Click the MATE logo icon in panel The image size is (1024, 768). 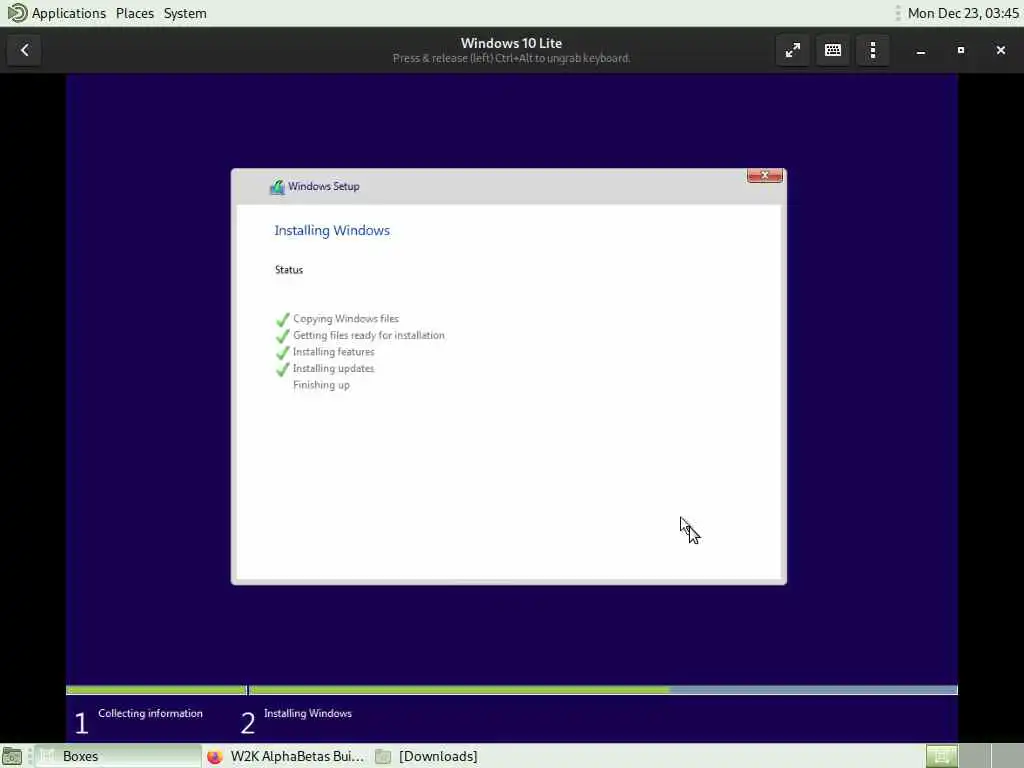coord(16,12)
